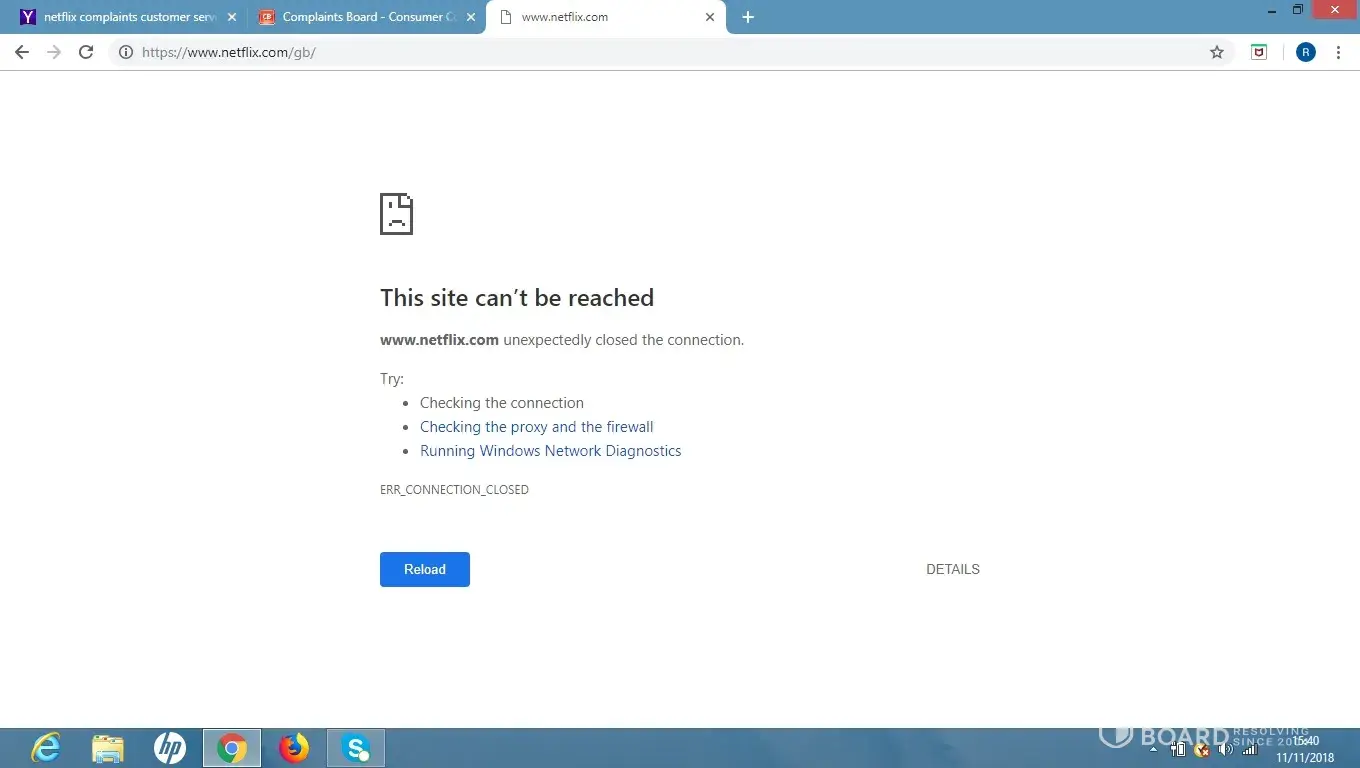This screenshot has width=1360, height=768.
Task: Open Skype from the taskbar
Action: 356,748
